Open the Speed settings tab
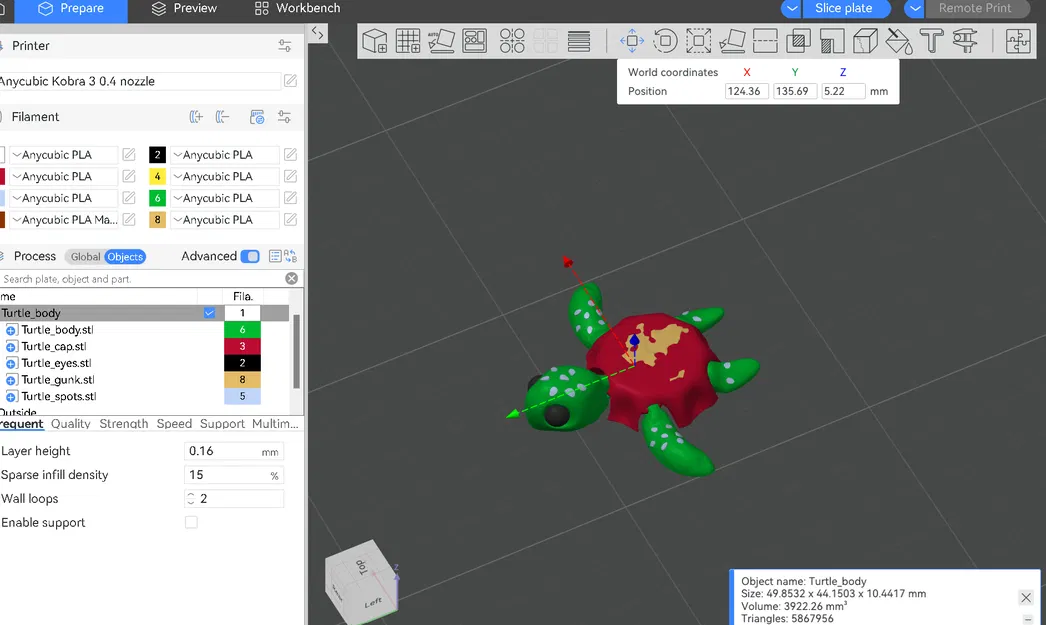Screen dimensions: 1046x625 pyautogui.click(x=174, y=424)
